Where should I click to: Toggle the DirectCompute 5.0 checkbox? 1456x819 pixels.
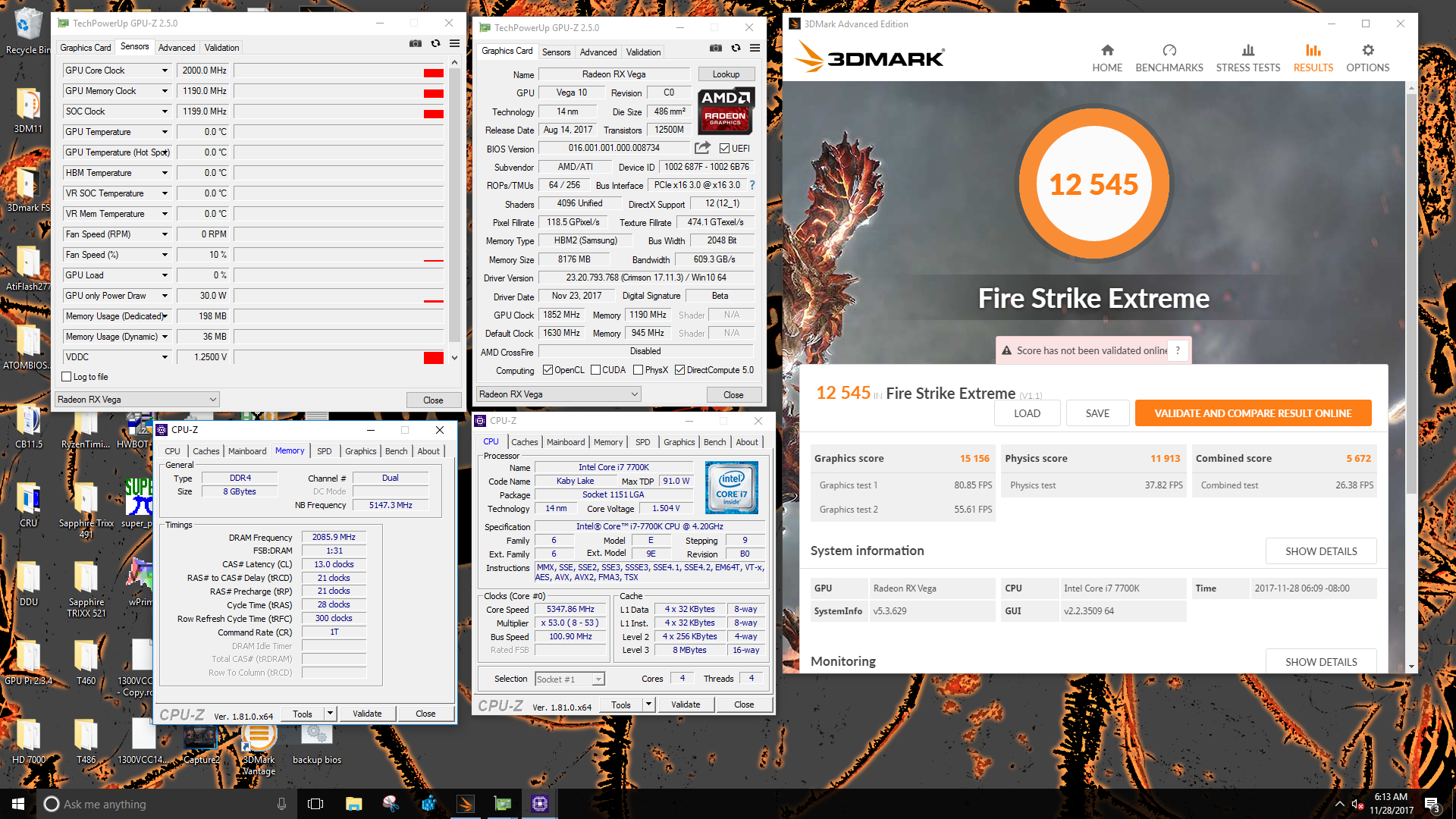point(680,370)
